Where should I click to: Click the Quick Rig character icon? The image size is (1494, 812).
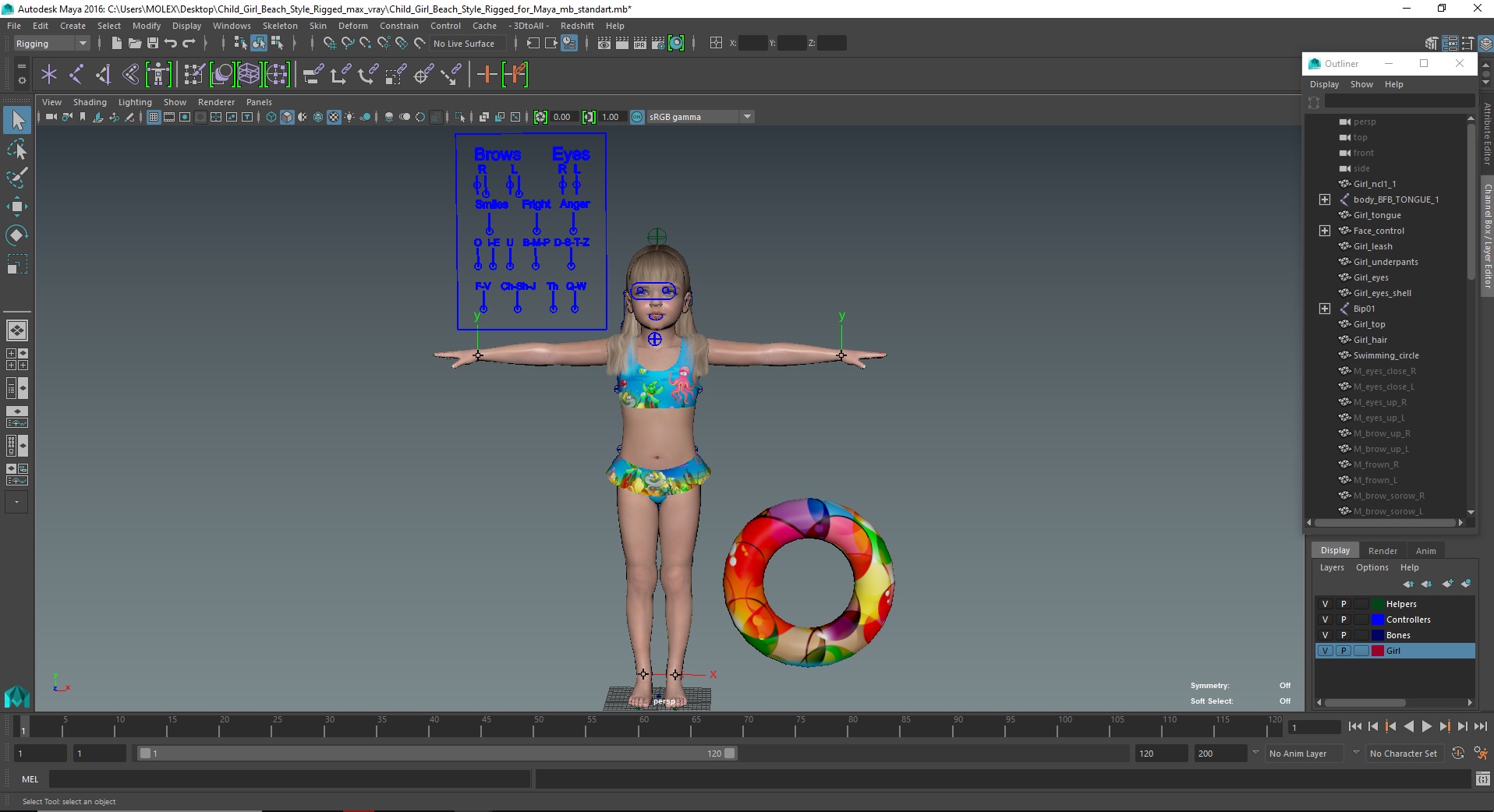tap(158, 75)
